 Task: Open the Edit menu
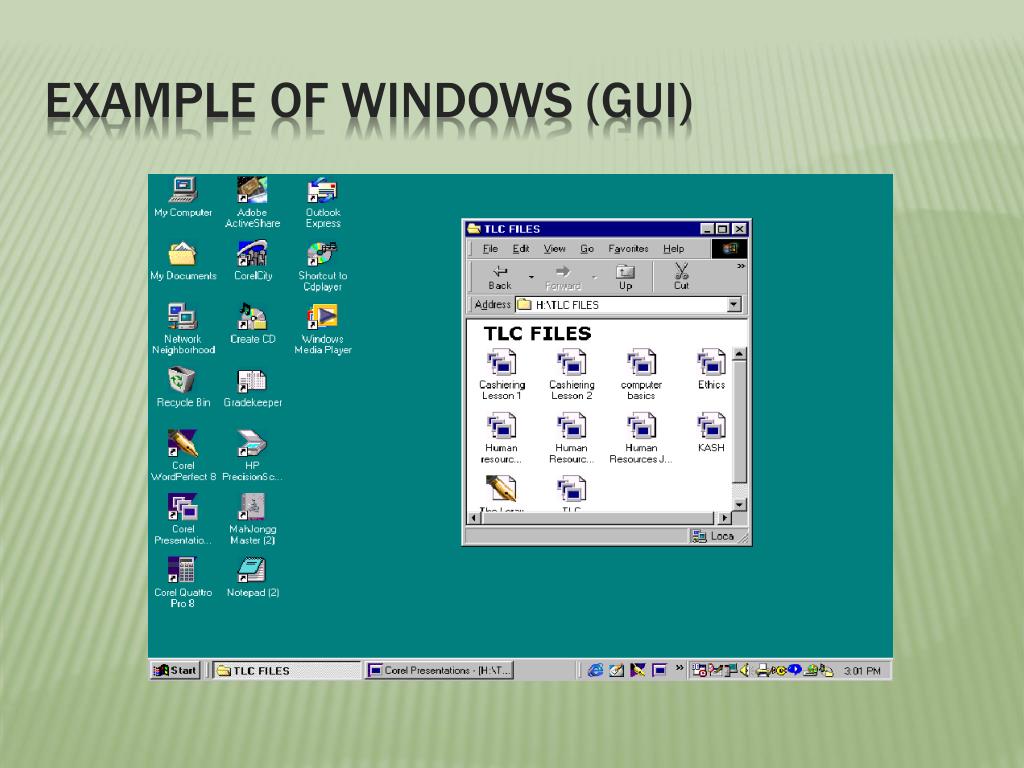coord(520,249)
